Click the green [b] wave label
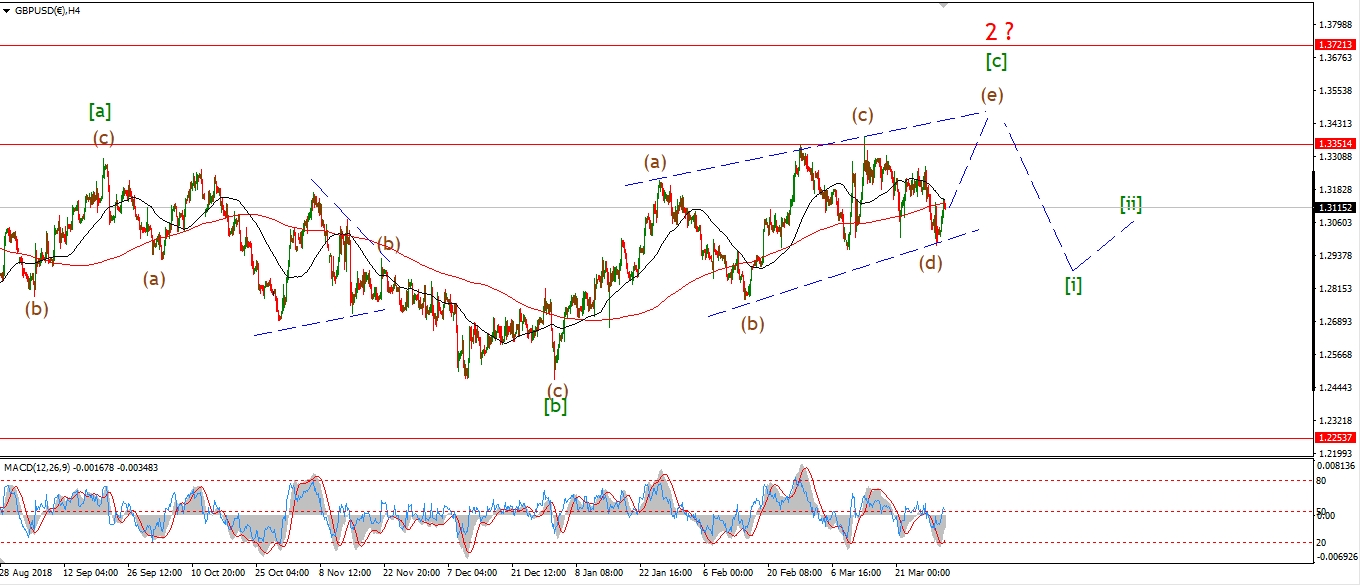1361x585 pixels. tap(555, 407)
